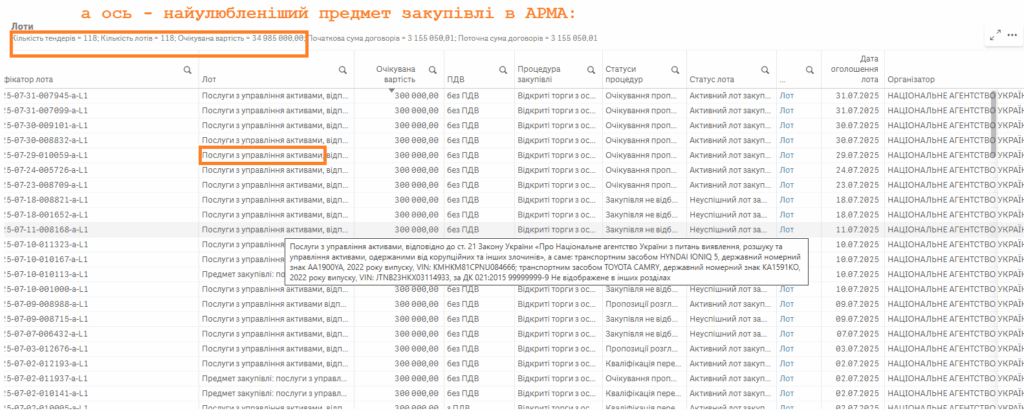Click sort arrow under Очікувана вартість
This screenshot has height=411, width=1024.
point(392,90)
